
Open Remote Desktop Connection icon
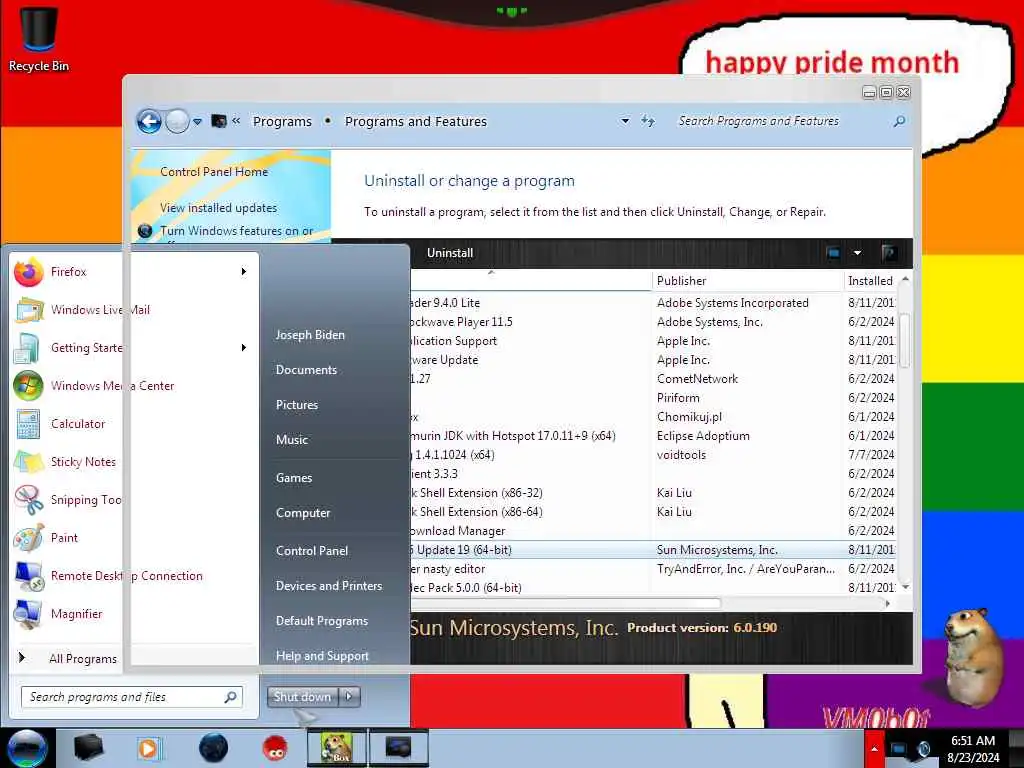(x=29, y=576)
